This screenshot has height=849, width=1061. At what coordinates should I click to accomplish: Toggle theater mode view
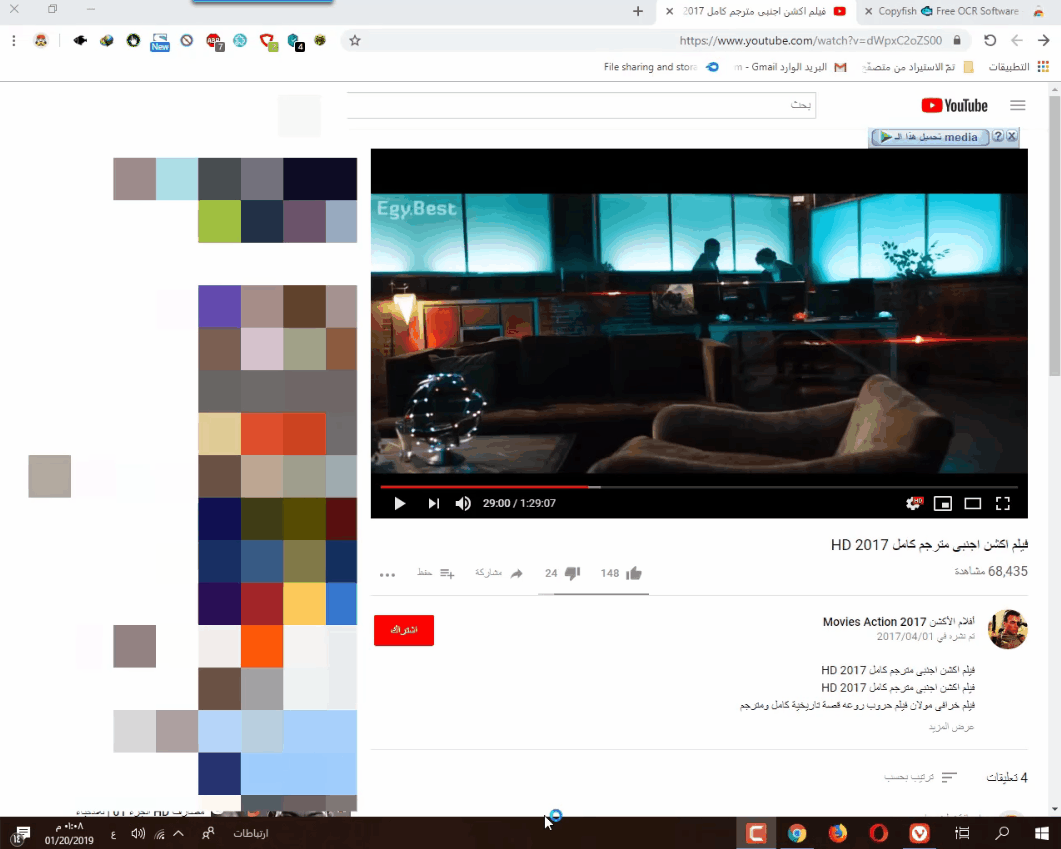click(972, 503)
